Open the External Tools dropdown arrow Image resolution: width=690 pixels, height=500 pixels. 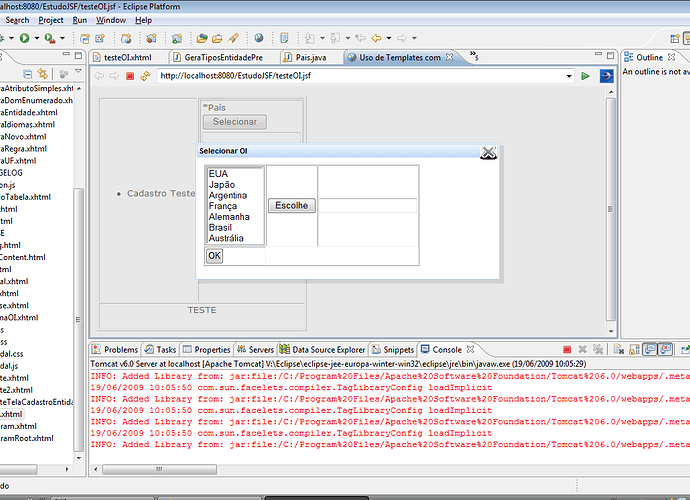point(62,38)
